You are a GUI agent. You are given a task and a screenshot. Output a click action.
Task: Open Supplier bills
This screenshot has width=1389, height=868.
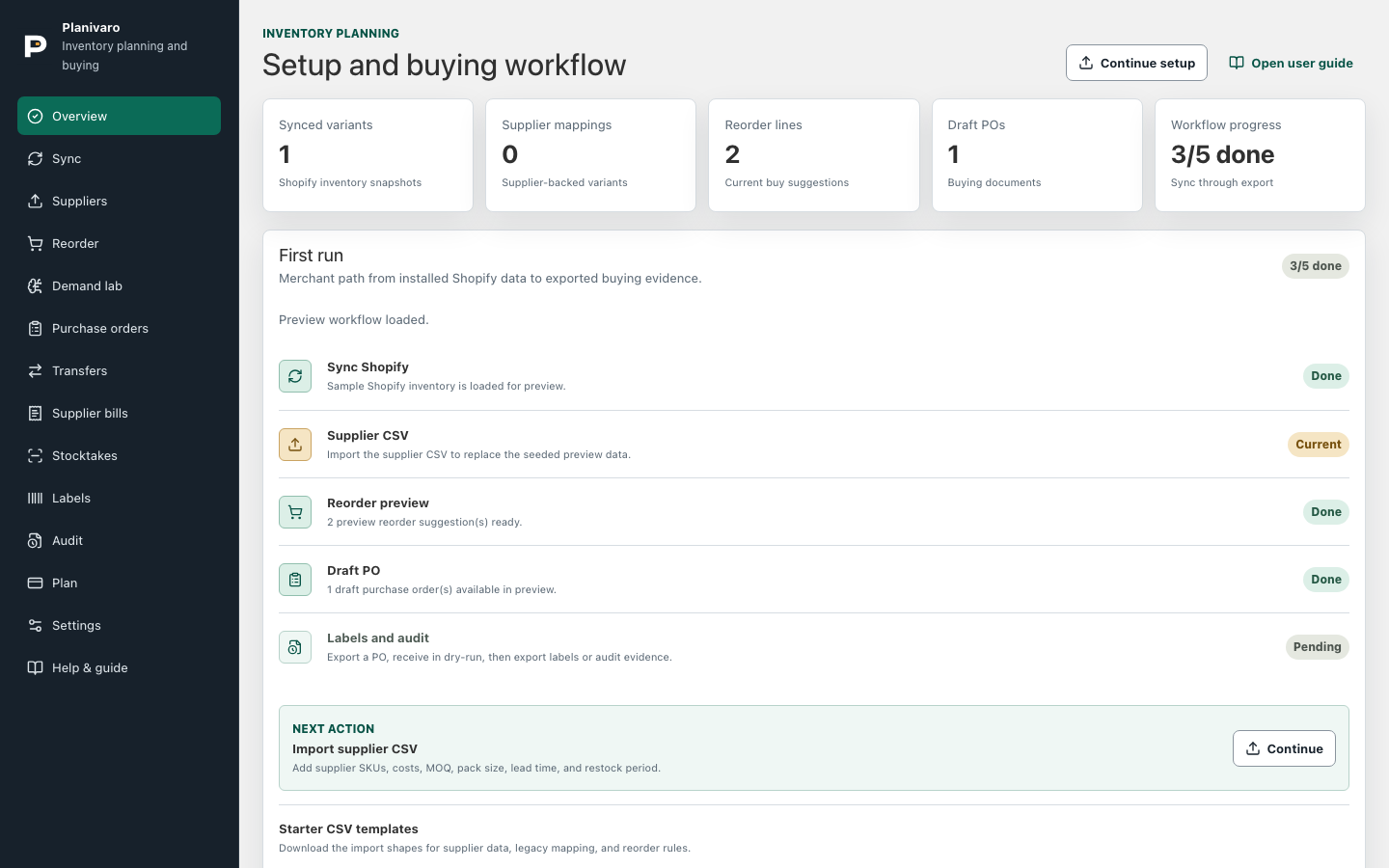119,413
